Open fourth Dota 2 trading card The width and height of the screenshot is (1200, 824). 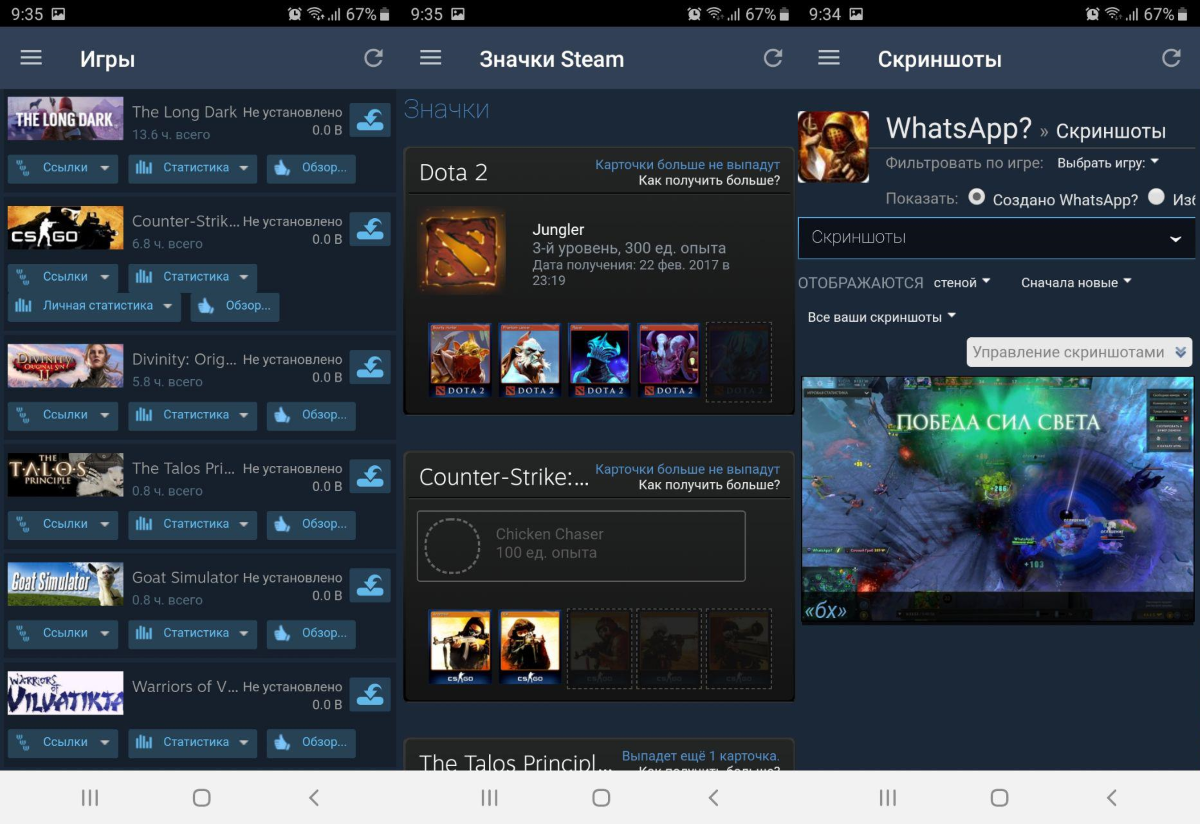(669, 360)
